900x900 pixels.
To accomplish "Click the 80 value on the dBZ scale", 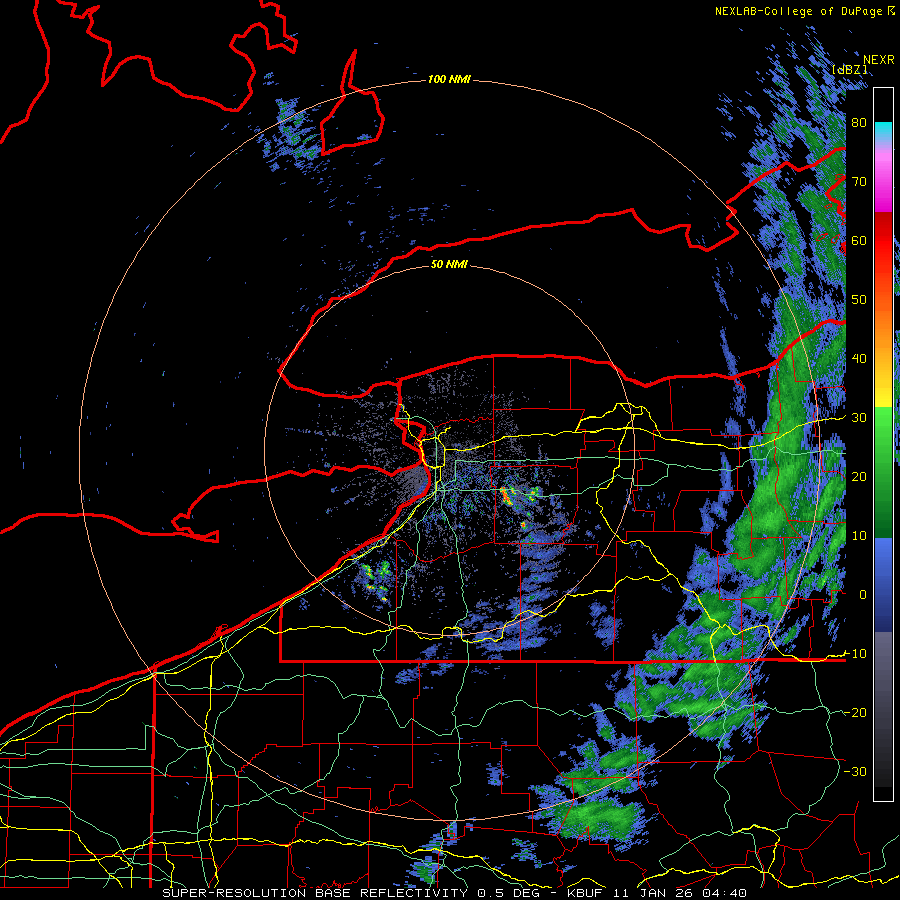I will 859,123.
